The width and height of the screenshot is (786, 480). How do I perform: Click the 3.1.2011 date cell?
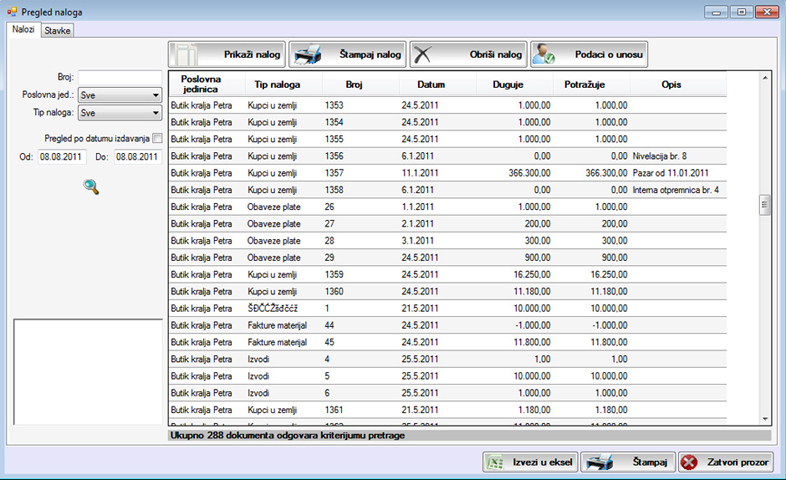coord(438,241)
